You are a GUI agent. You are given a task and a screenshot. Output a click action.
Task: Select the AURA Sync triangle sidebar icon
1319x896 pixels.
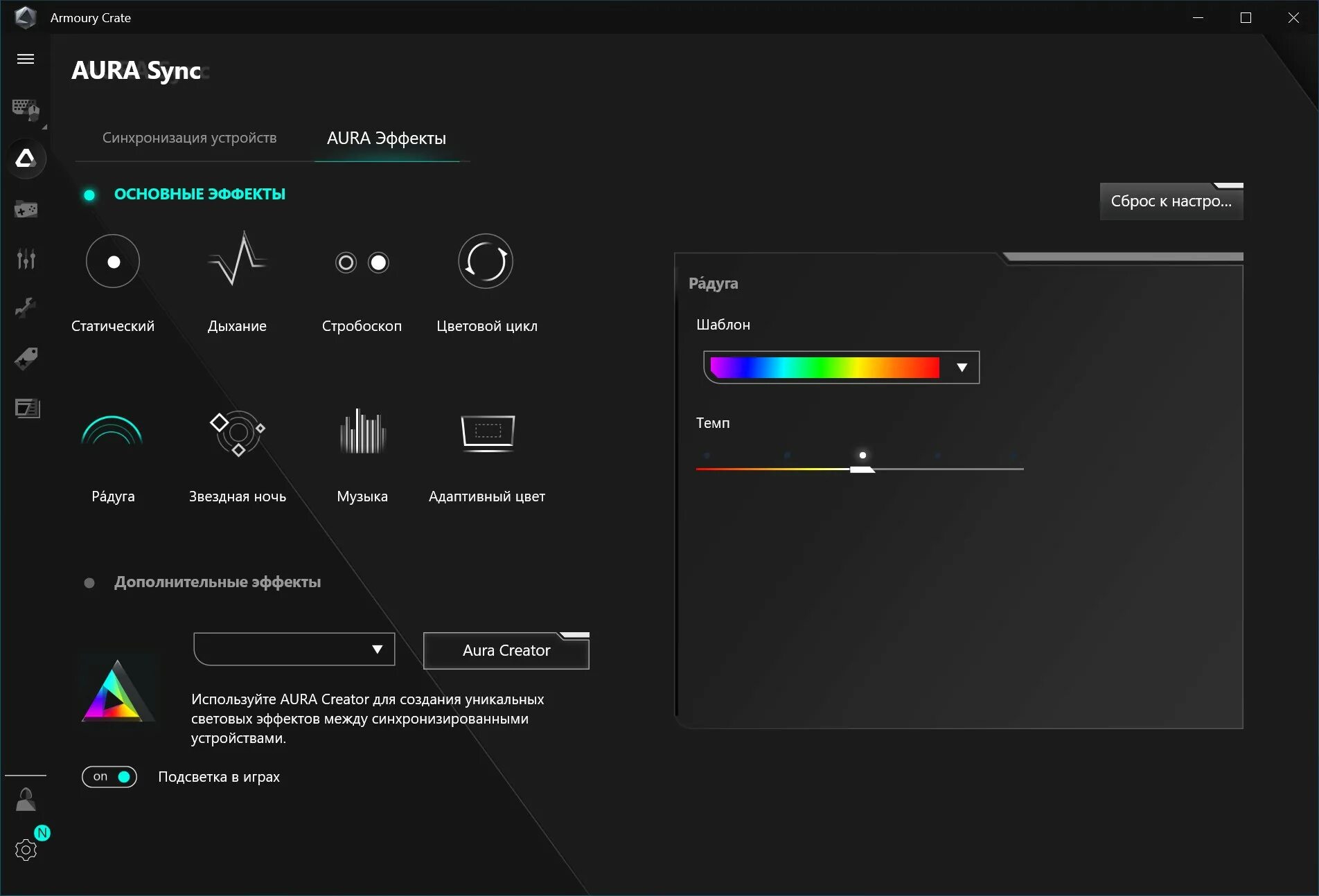(26, 159)
